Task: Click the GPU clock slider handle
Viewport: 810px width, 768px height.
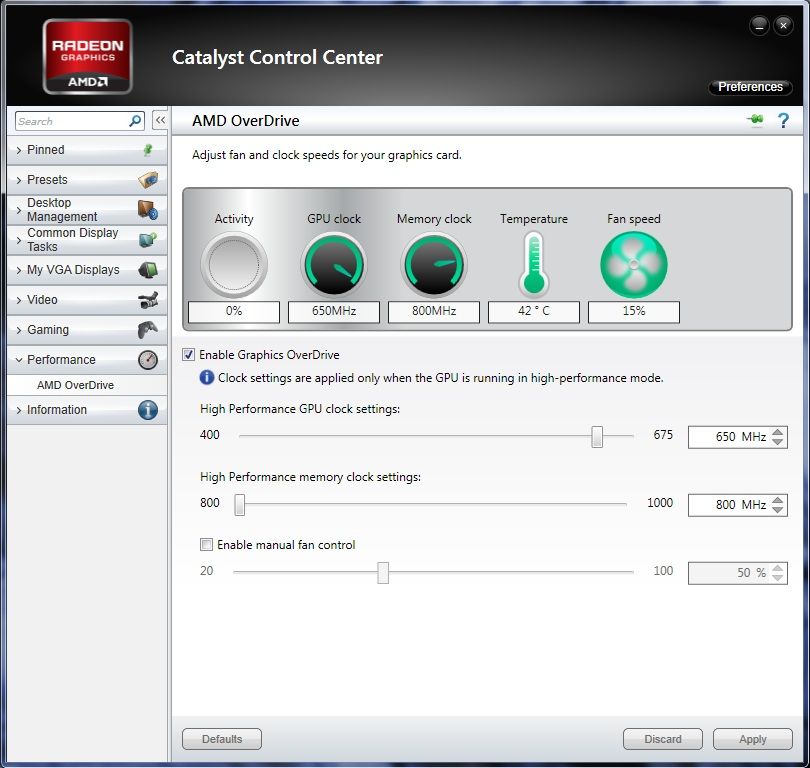Action: coord(597,436)
